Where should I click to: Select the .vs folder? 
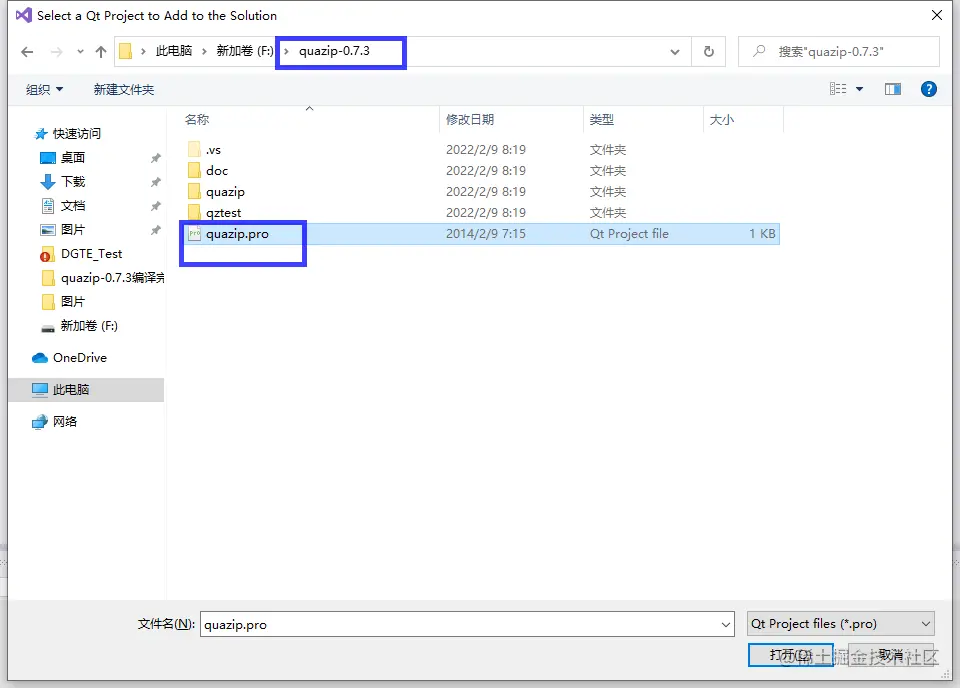213,150
